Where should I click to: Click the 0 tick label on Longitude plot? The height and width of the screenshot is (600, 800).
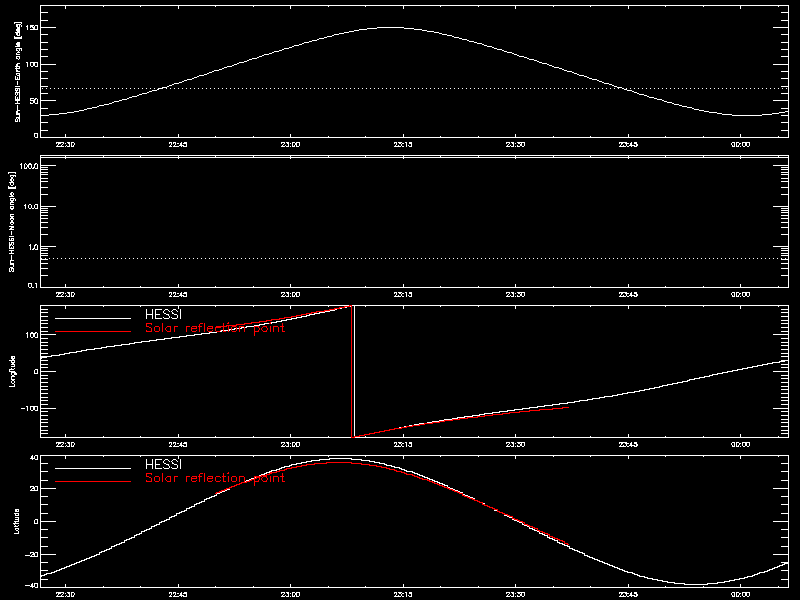pyautogui.click(x=36, y=371)
